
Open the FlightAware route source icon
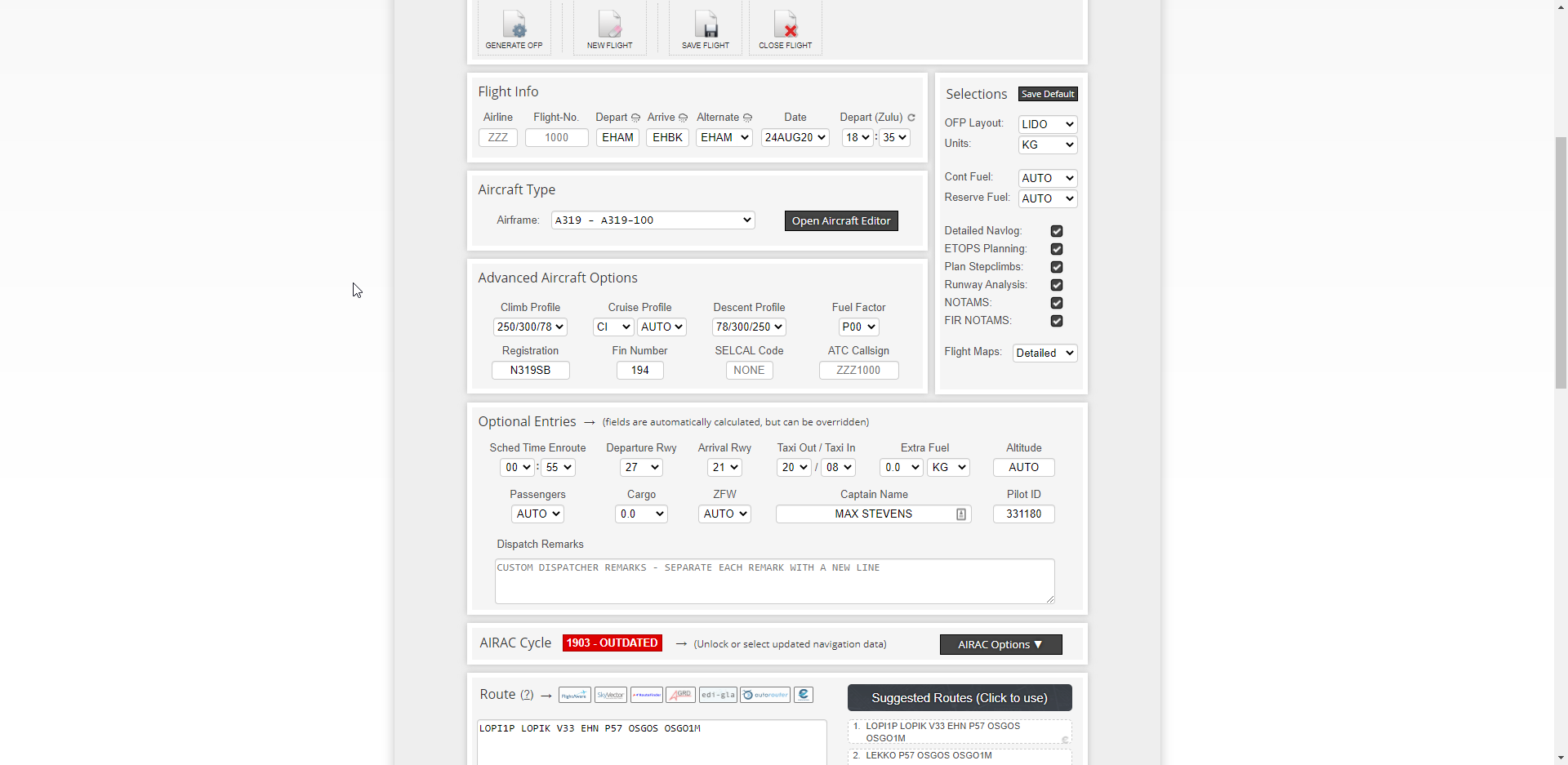pos(574,695)
